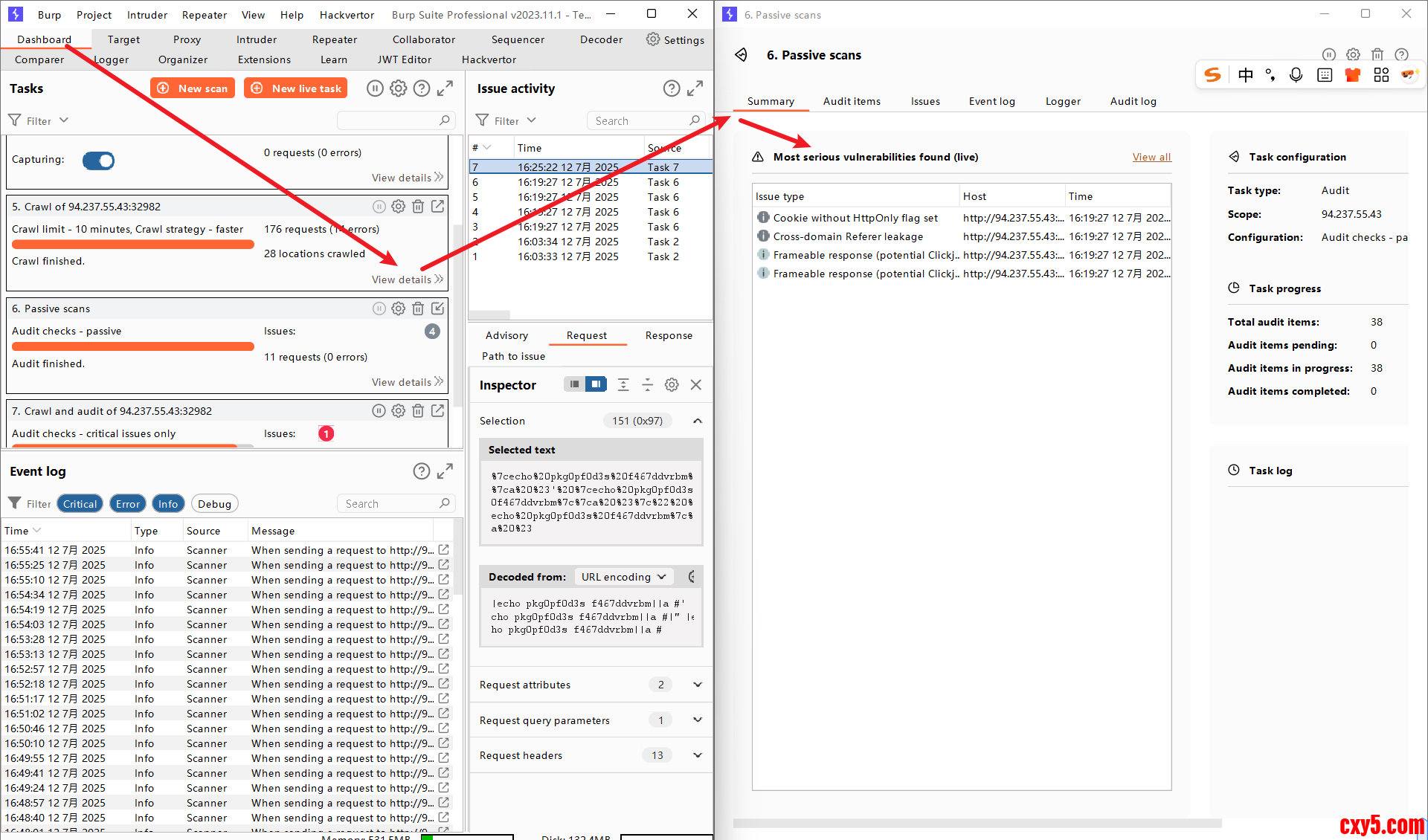Toggle the Capturing switch off
The image size is (1428, 840).
[x=98, y=161]
